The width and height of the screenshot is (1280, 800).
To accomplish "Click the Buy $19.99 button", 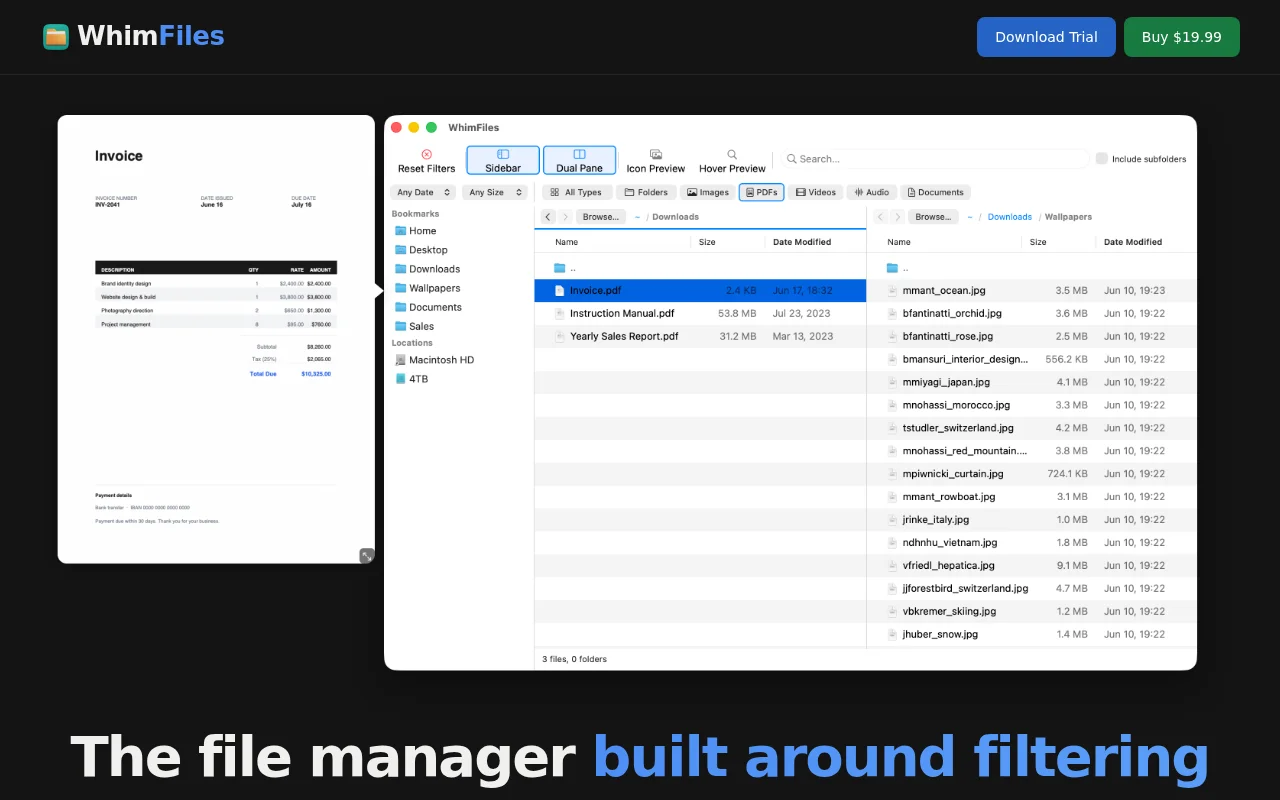I will (1182, 37).
